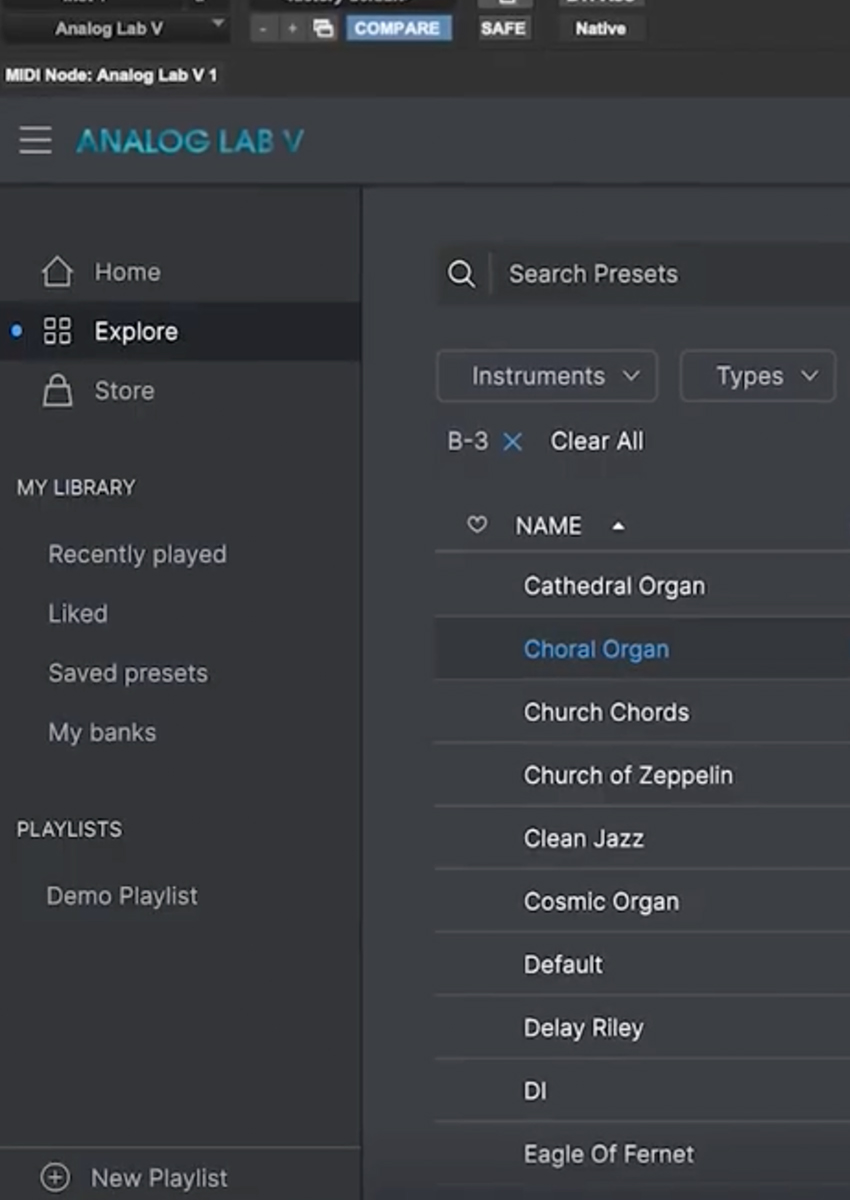Go to previous preset with minus button
Image resolution: width=850 pixels, height=1200 pixels.
(x=262, y=29)
